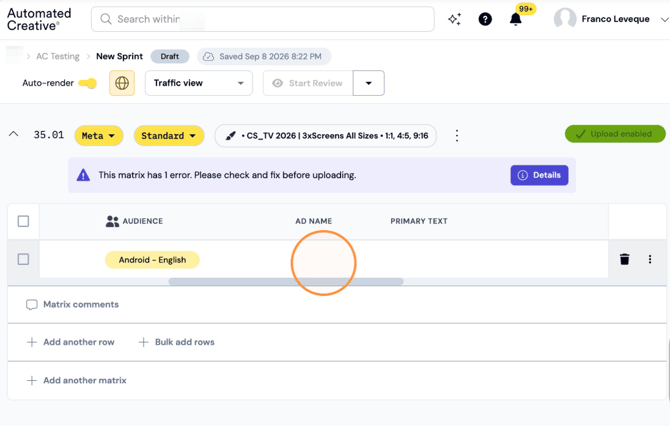670x426 pixels.
Task: Open the CS_TV 2026 template selector
Action: (326, 135)
